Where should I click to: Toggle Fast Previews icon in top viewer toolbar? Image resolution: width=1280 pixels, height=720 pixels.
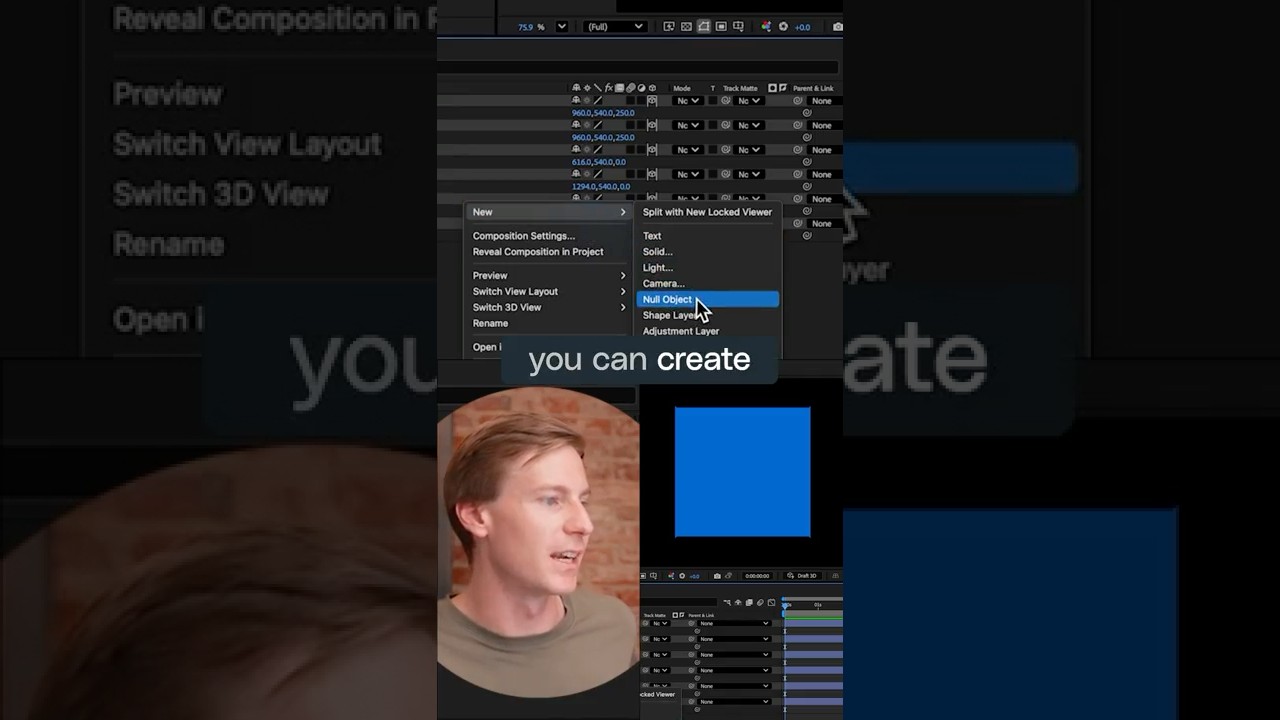pyautogui.click(x=669, y=27)
